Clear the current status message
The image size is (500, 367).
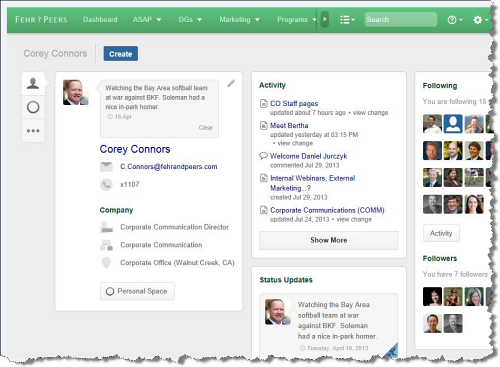click(x=206, y=128)
